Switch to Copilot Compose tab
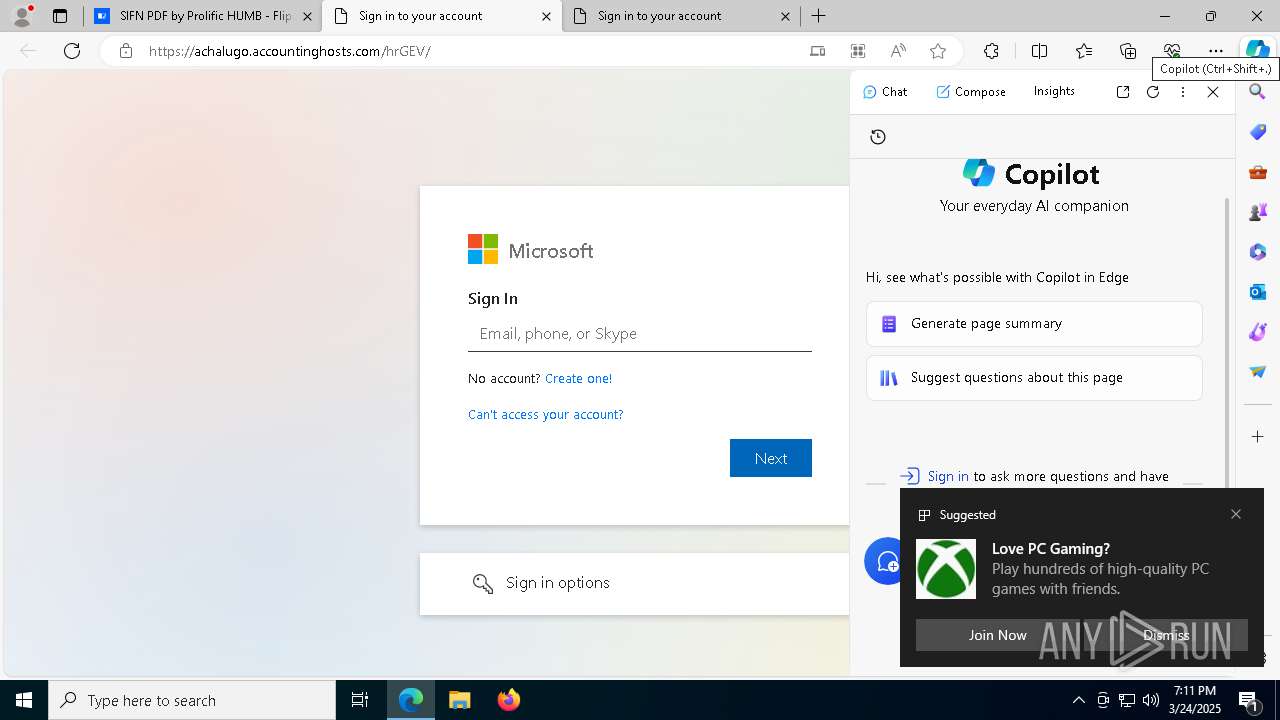 point(971,92)
